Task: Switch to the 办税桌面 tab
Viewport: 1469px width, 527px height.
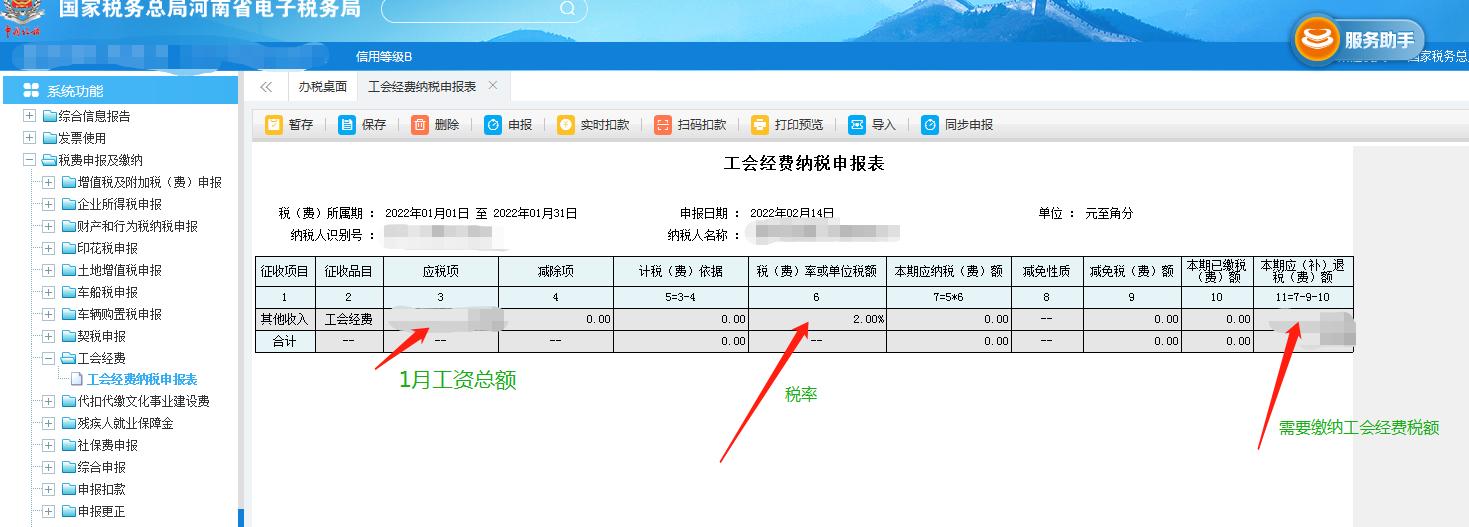Action: pos(323,87)
